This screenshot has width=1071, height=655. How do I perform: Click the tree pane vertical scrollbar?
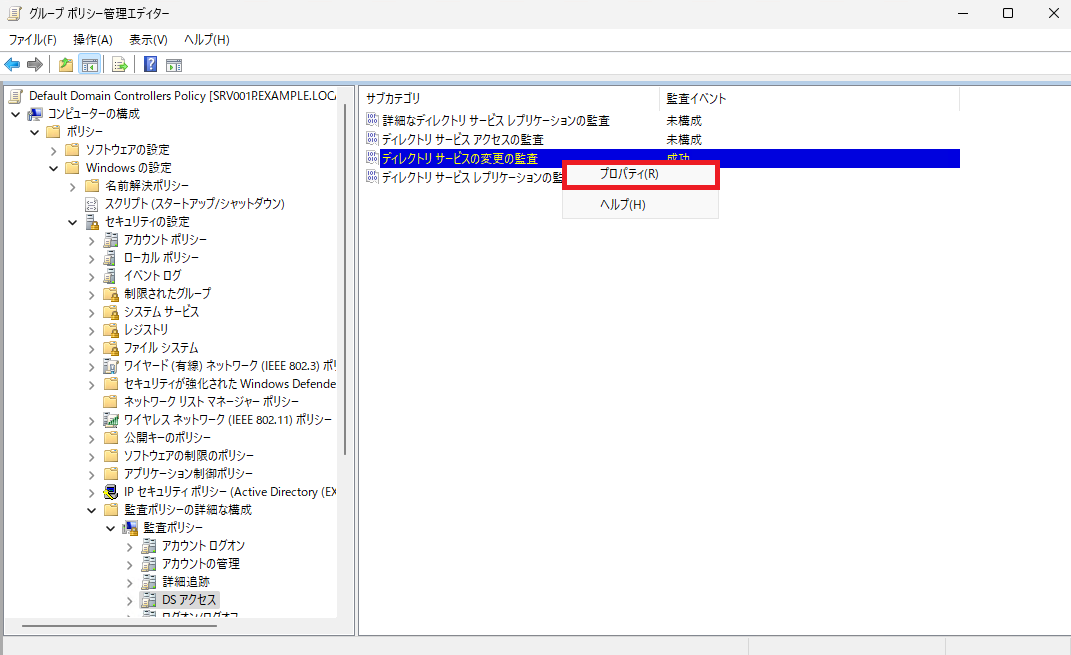[346, 279]
